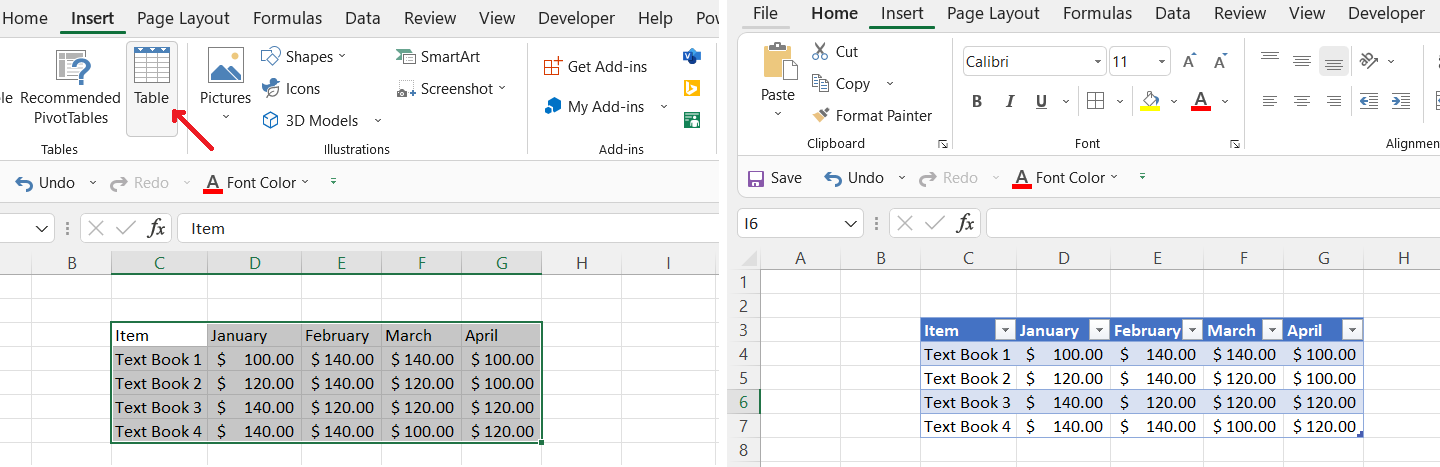The image size is (1440, 467).
Task: Click the Paste clipboard icon
Action: click(777, 62)
